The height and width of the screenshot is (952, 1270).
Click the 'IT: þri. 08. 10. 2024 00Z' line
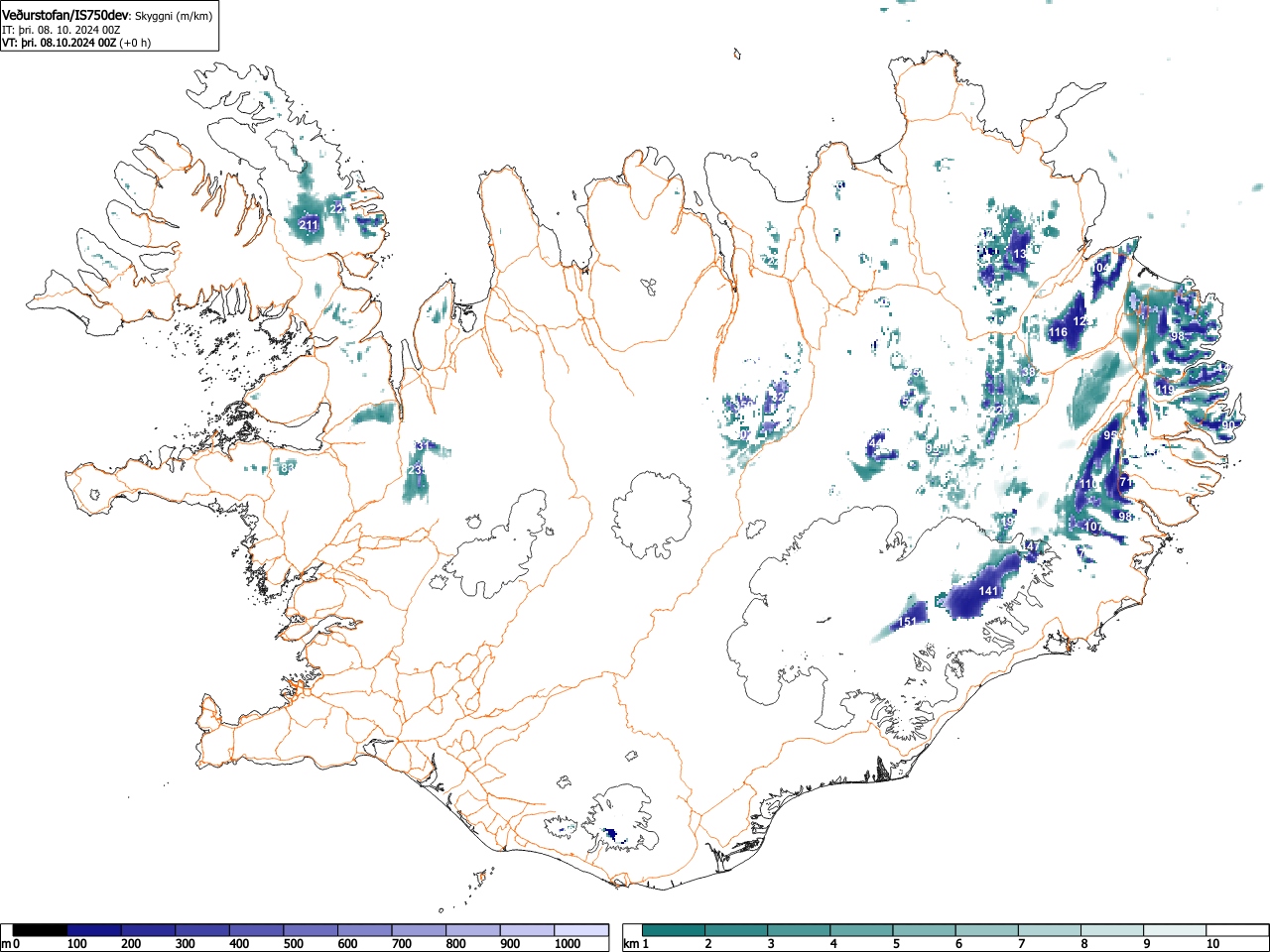point(62,30)
